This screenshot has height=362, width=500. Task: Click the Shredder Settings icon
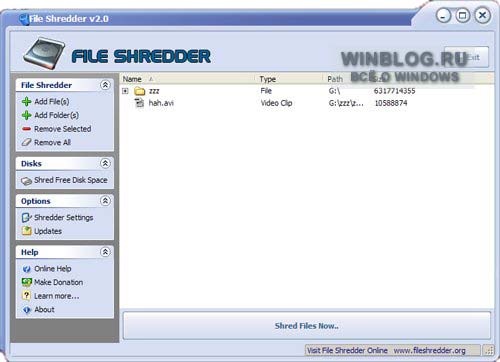pos(26,217)
